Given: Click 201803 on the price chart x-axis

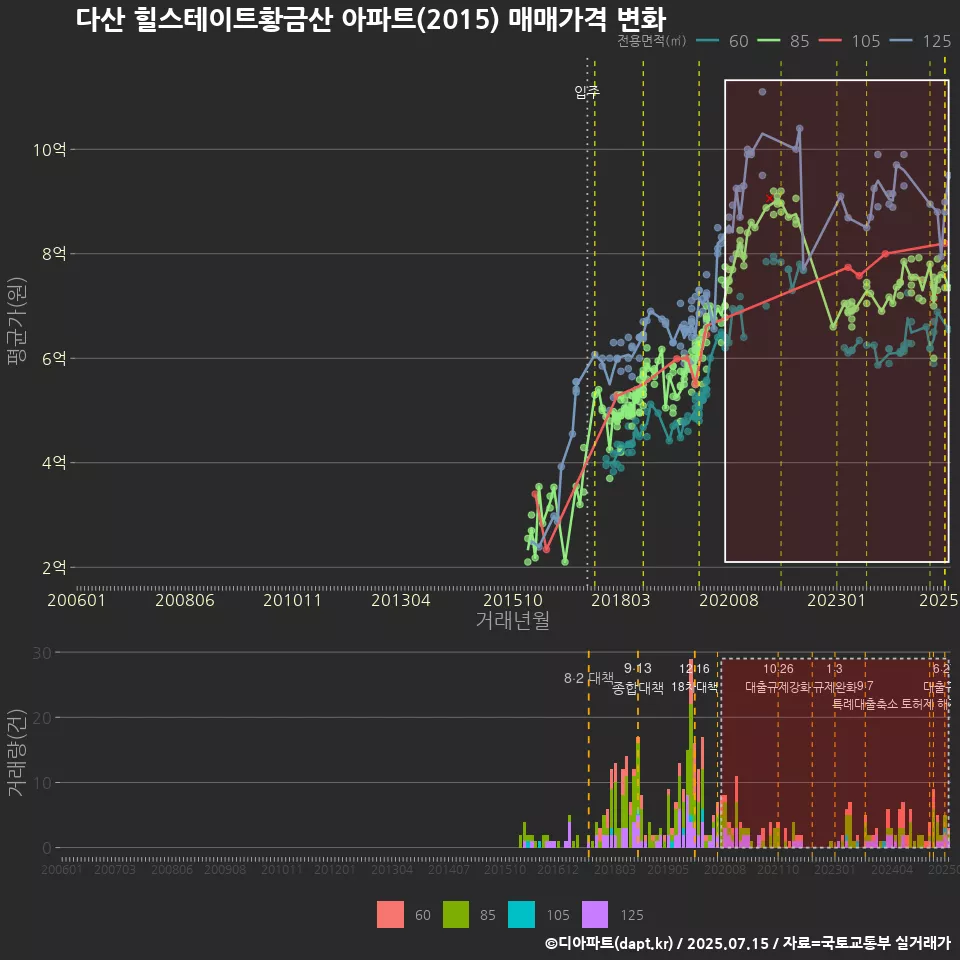Looking at the screenshot, I should tap(620, 600).
